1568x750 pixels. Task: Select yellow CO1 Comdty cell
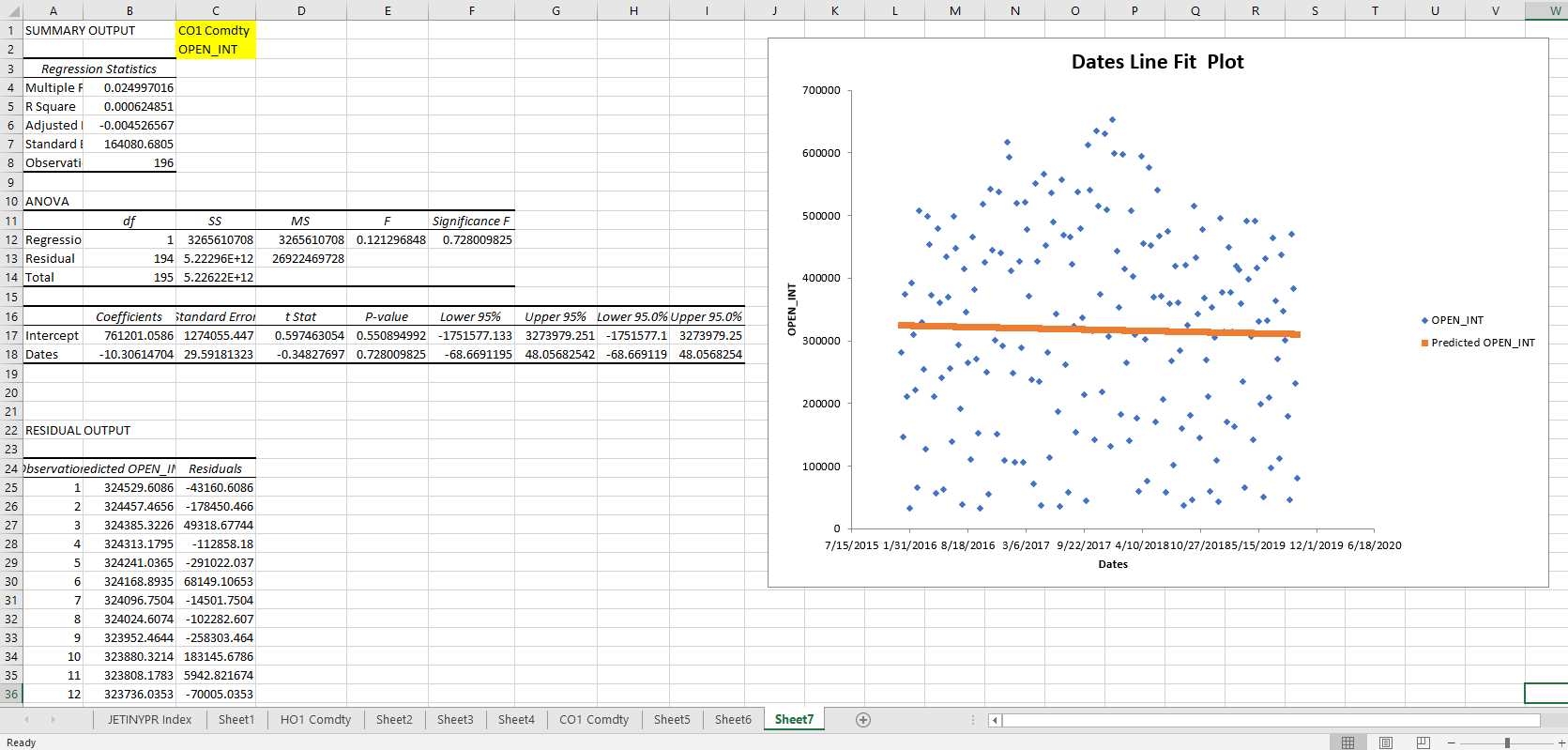pyautogui.click(x=216, y=30)
